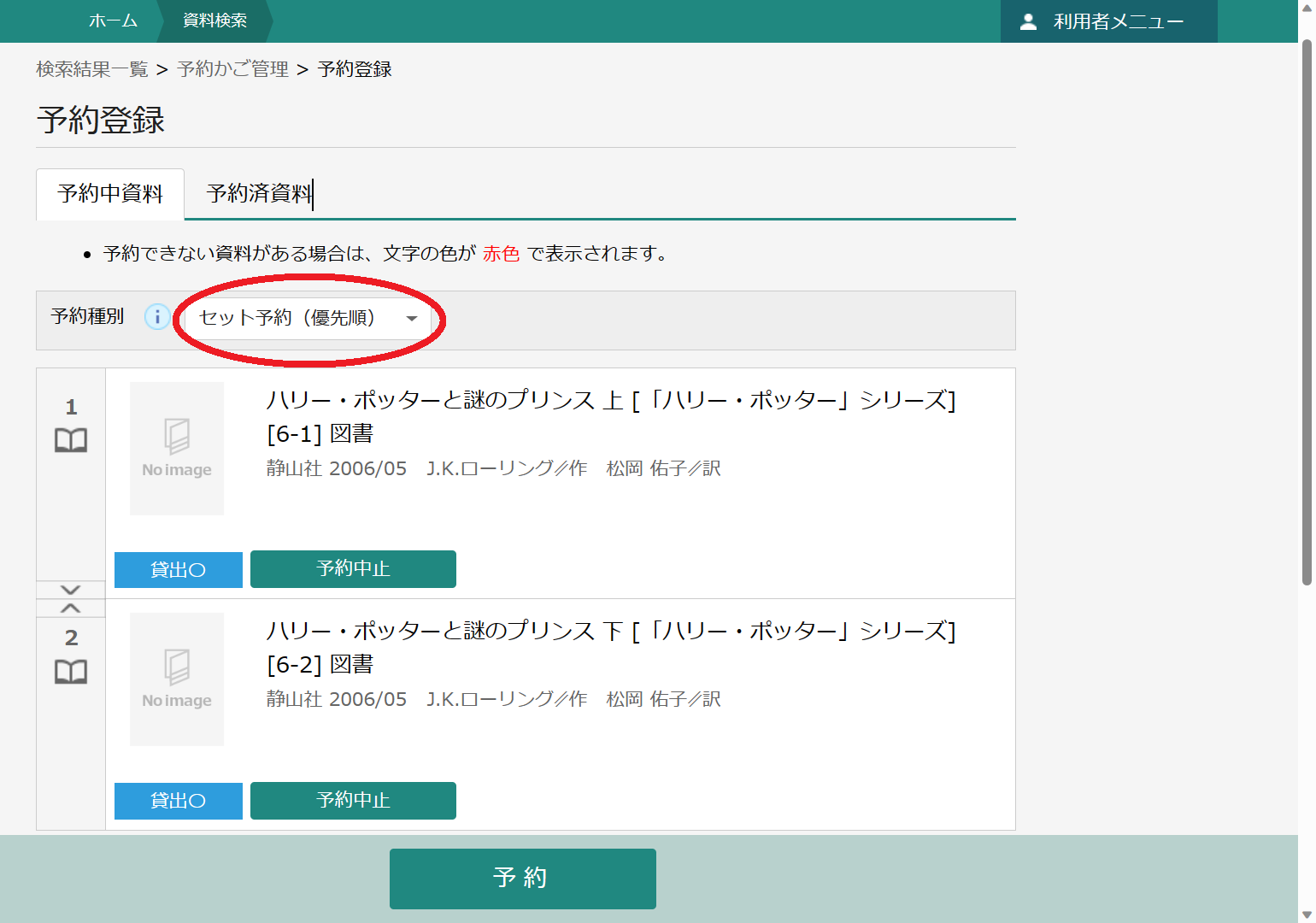Open the 利用者メニュー menu
Screen dimensions: 1316x923
[x=1108, y=22]
